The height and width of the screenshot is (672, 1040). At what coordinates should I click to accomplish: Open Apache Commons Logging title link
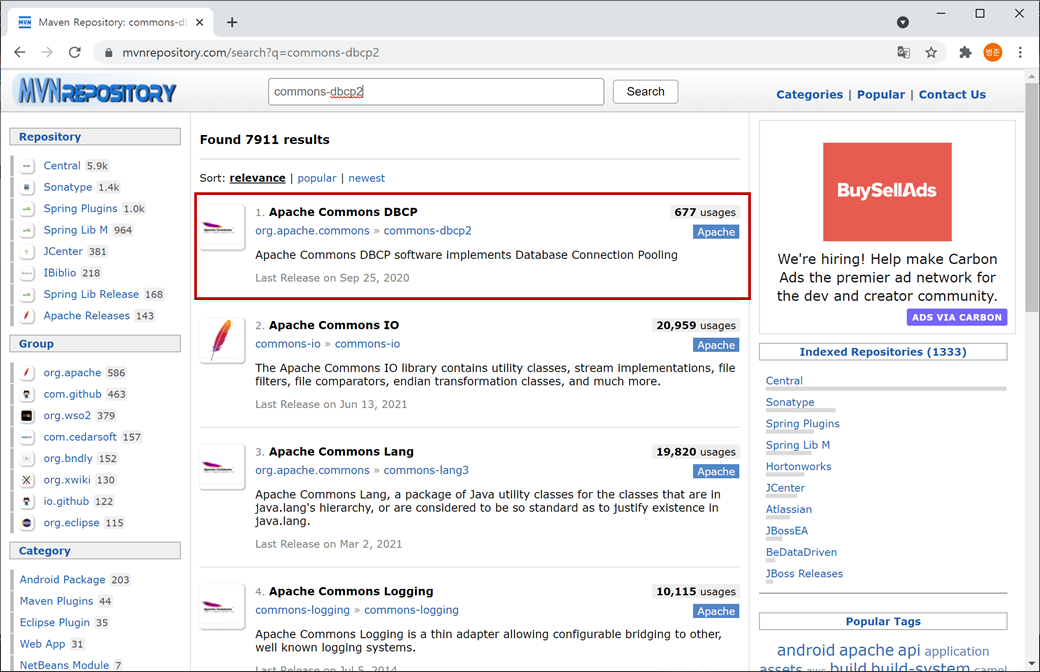(351, 591)
